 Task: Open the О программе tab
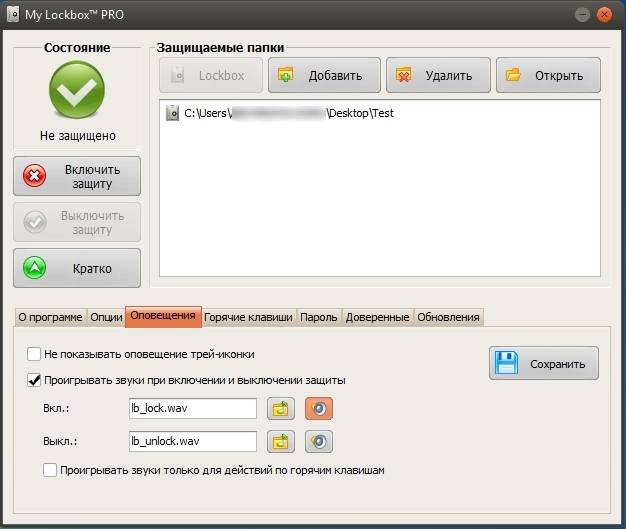pos(50,317)
